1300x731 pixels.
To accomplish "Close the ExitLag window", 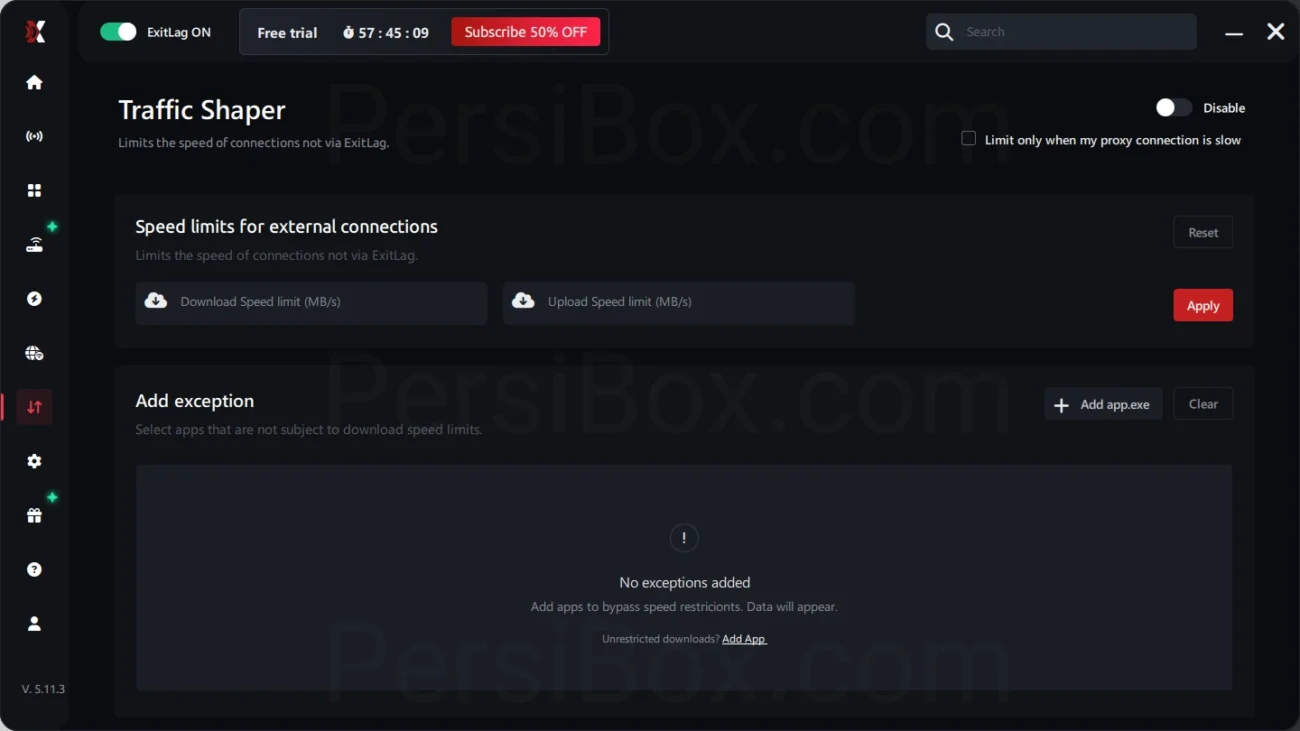I will coord(1275,32).
